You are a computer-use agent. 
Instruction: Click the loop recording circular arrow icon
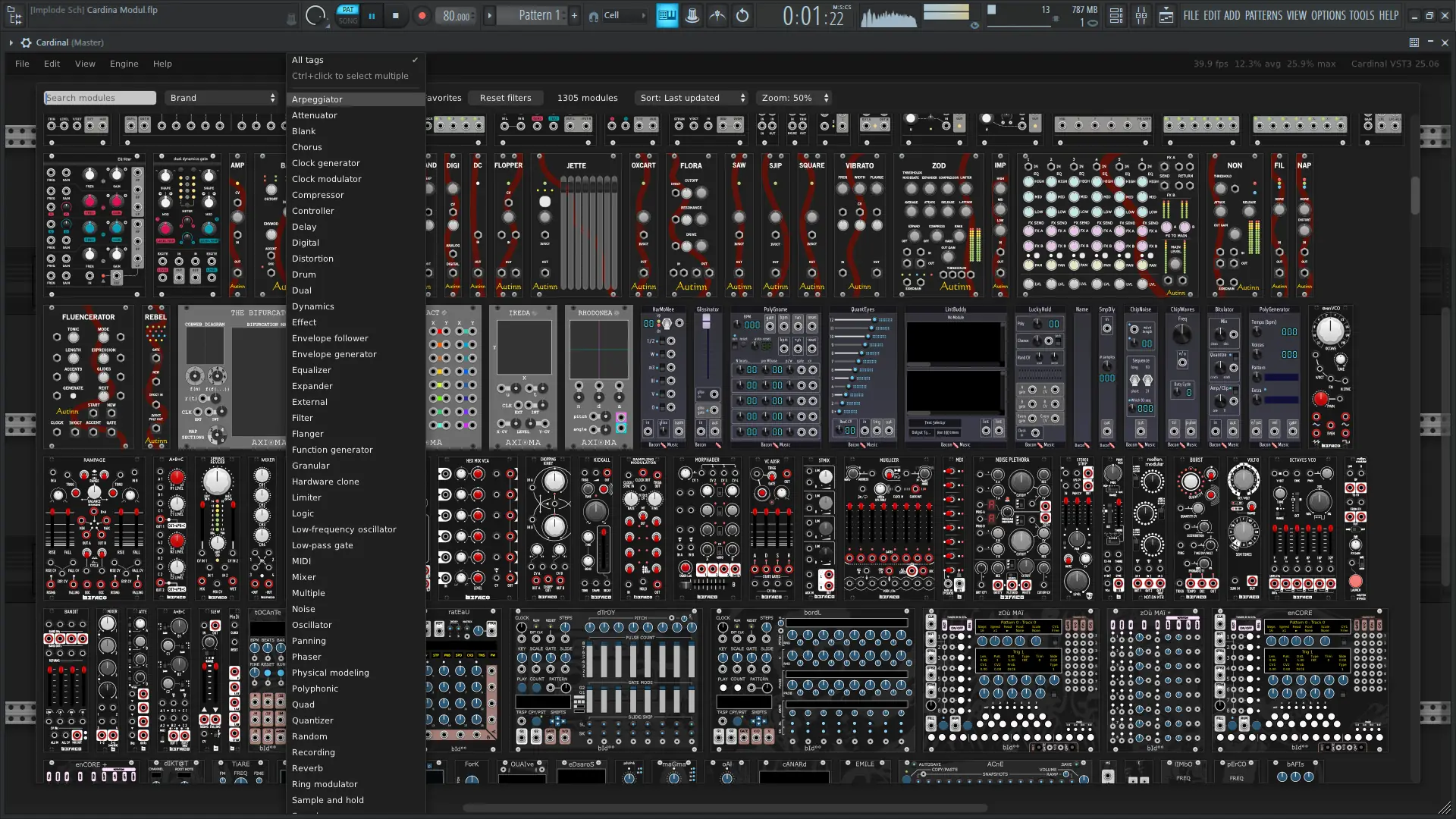[x=742, y=15]
